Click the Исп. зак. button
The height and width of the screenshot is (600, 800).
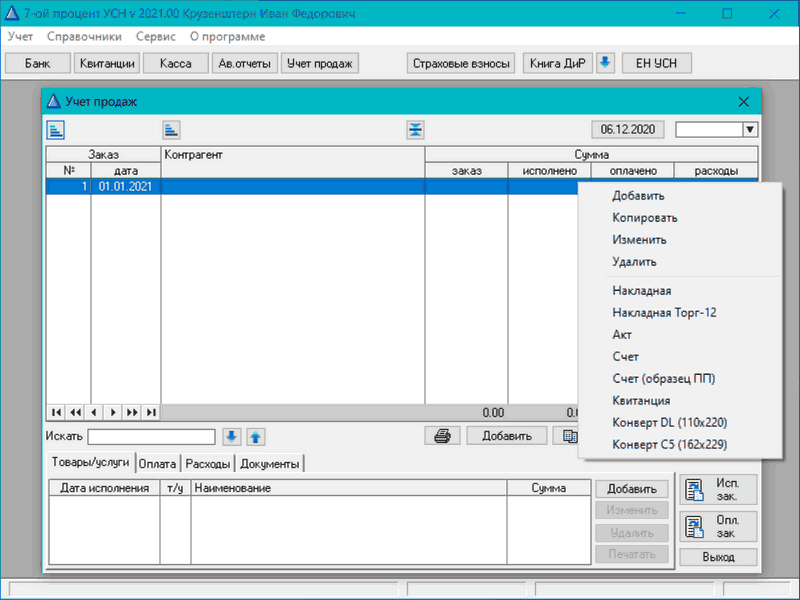pyautogui.click(x=717, y=489)
